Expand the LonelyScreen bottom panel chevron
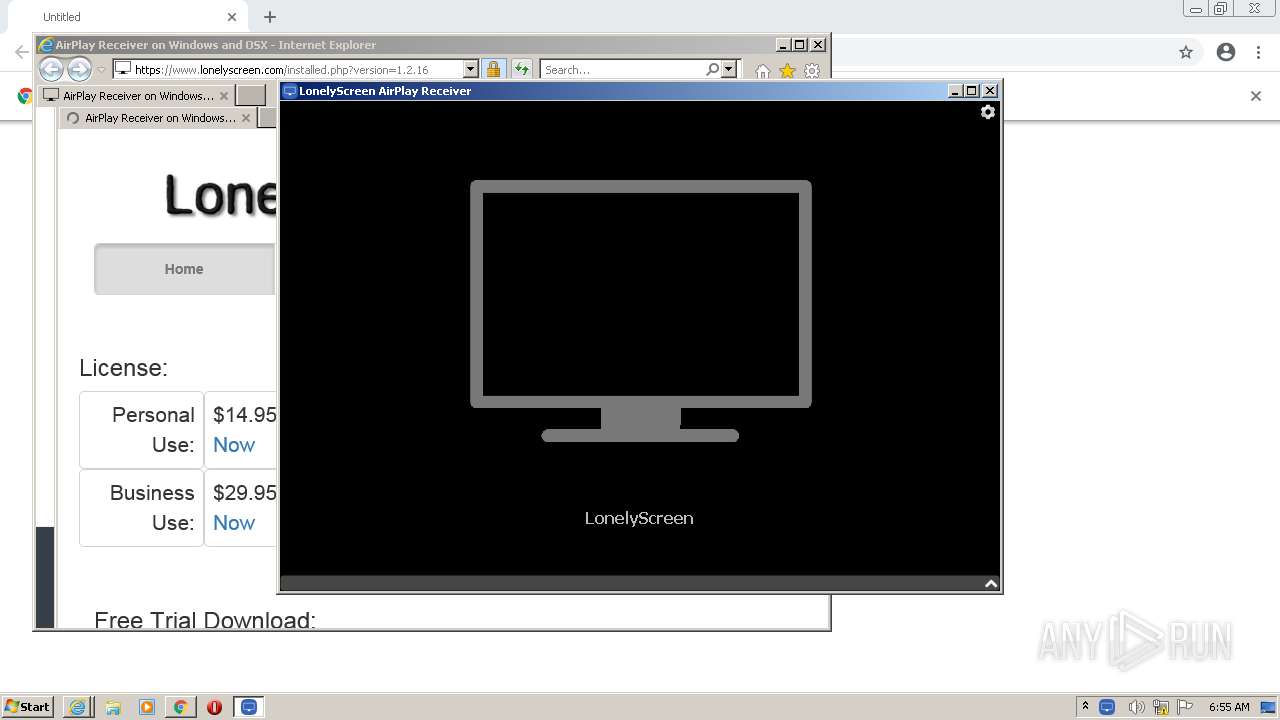The width and height of the screenshot is (1280, 720). pos(991,584)
